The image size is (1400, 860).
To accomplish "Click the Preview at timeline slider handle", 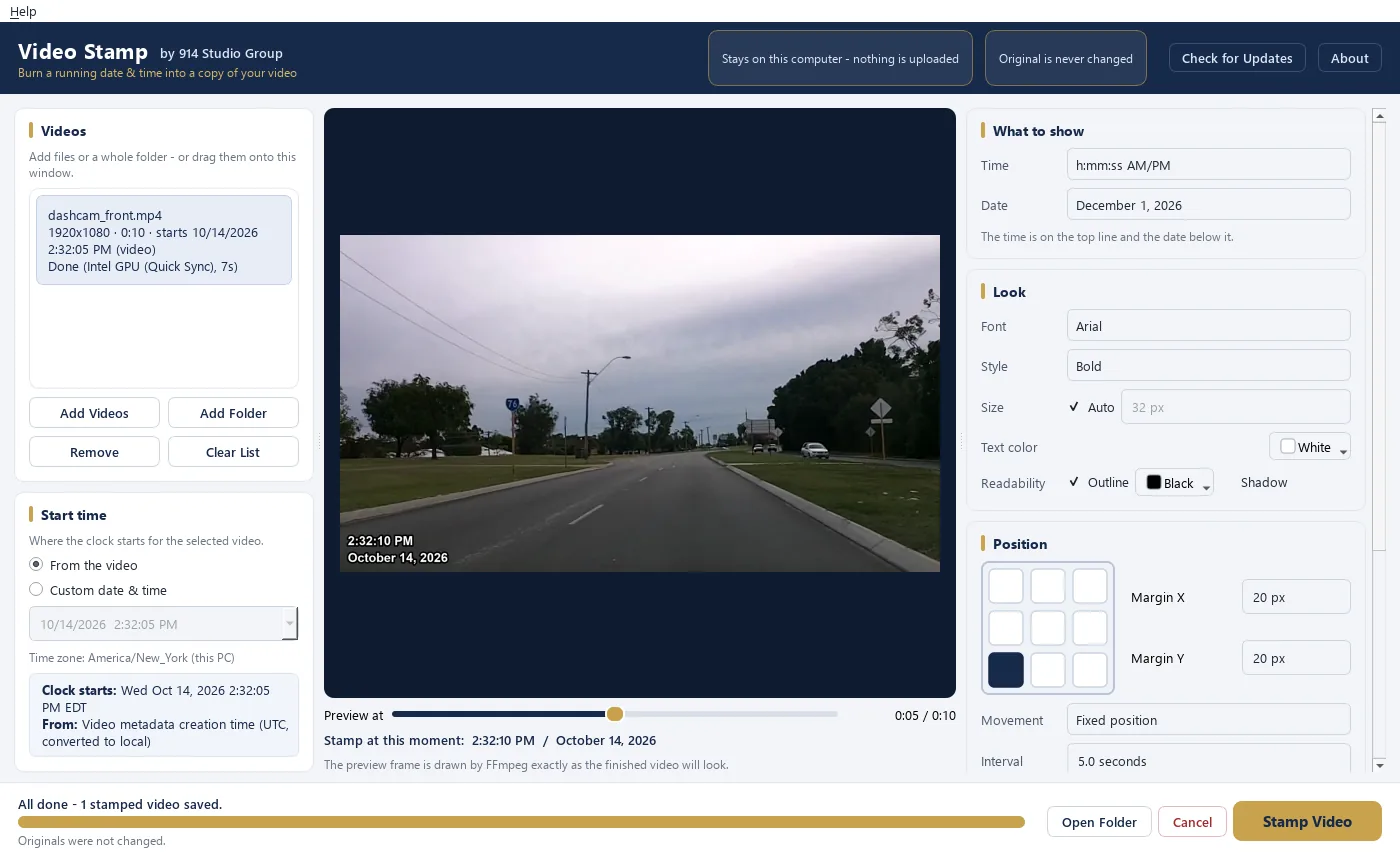I will click(x=615, y=714).
